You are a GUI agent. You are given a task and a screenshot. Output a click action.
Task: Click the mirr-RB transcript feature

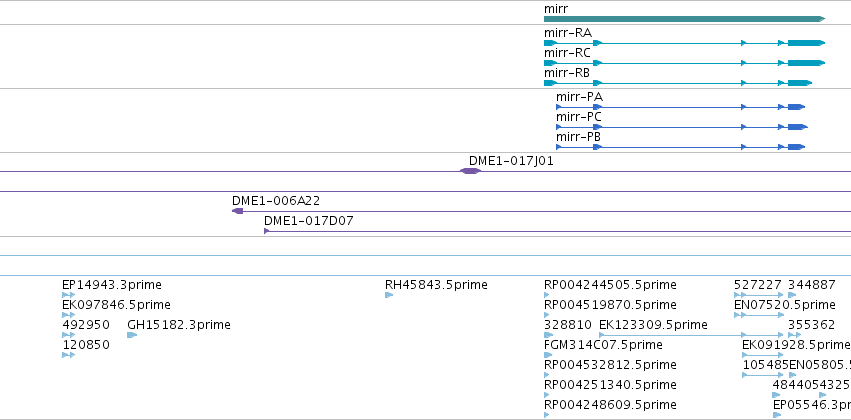(x=677, y=83)
